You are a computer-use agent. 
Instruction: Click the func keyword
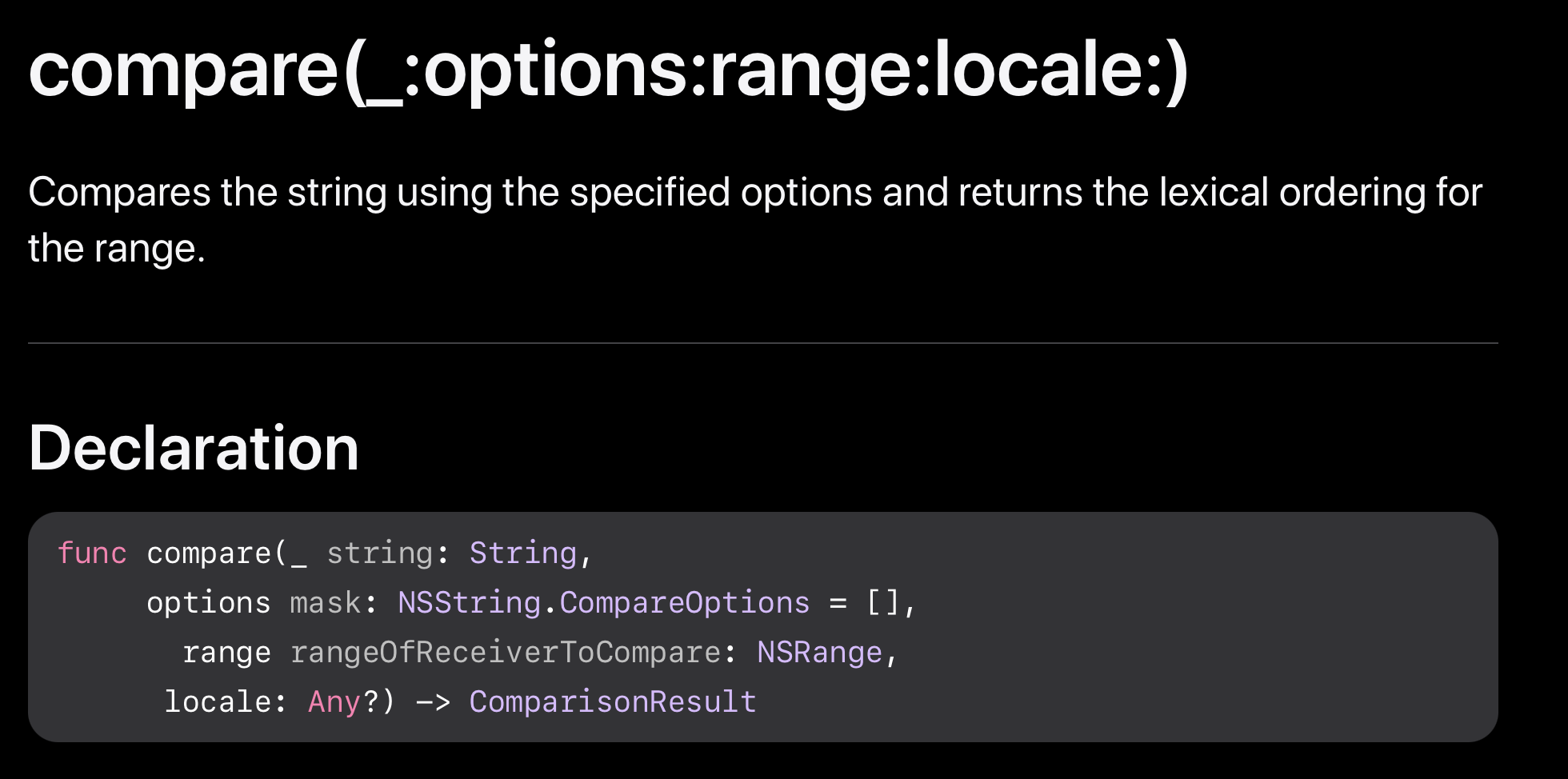[x=92, y=553]
